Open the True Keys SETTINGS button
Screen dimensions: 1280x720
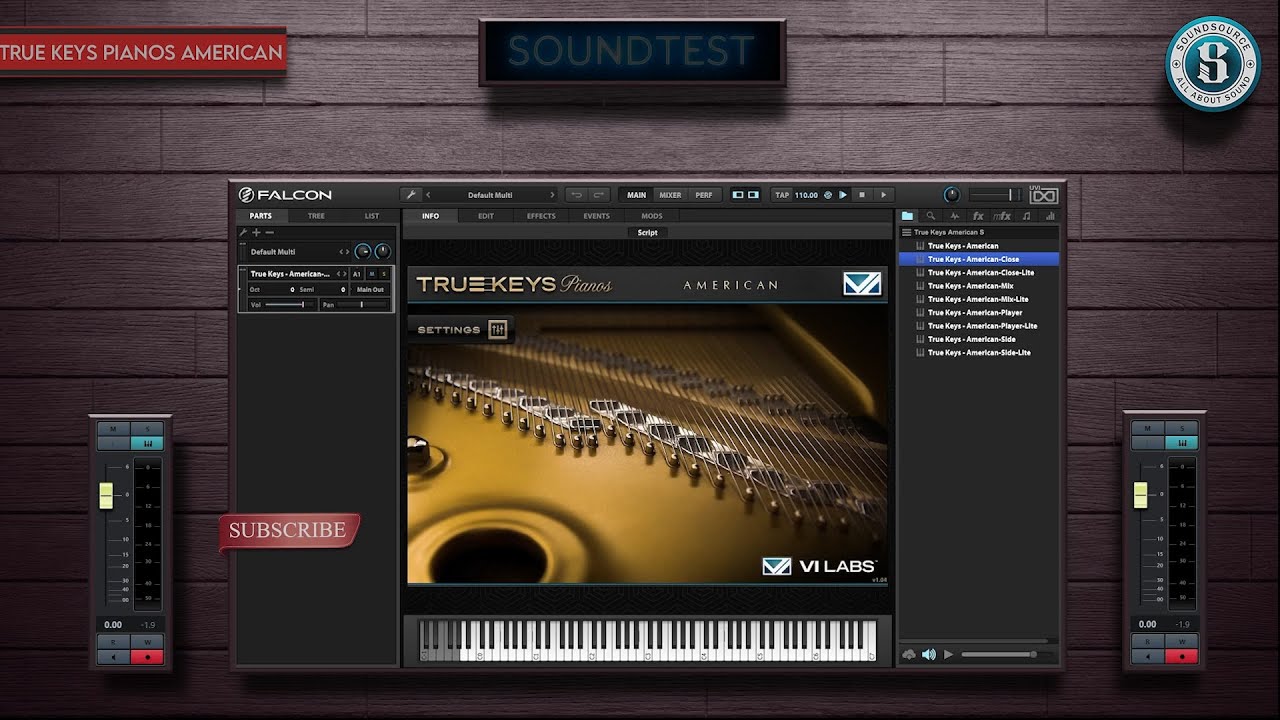coord(461,329)
